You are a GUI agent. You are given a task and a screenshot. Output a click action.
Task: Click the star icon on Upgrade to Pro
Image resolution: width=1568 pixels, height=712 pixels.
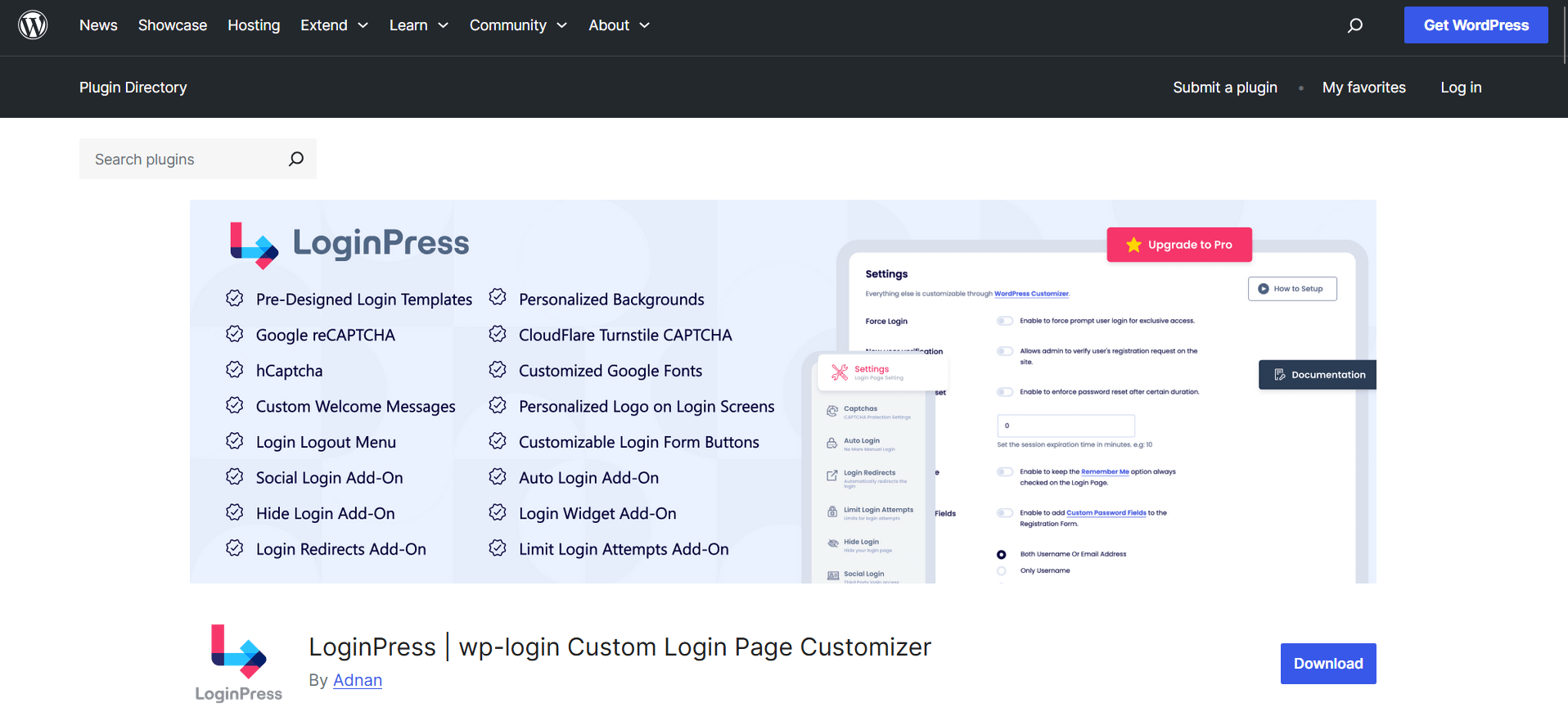[x=1133, y=245]
